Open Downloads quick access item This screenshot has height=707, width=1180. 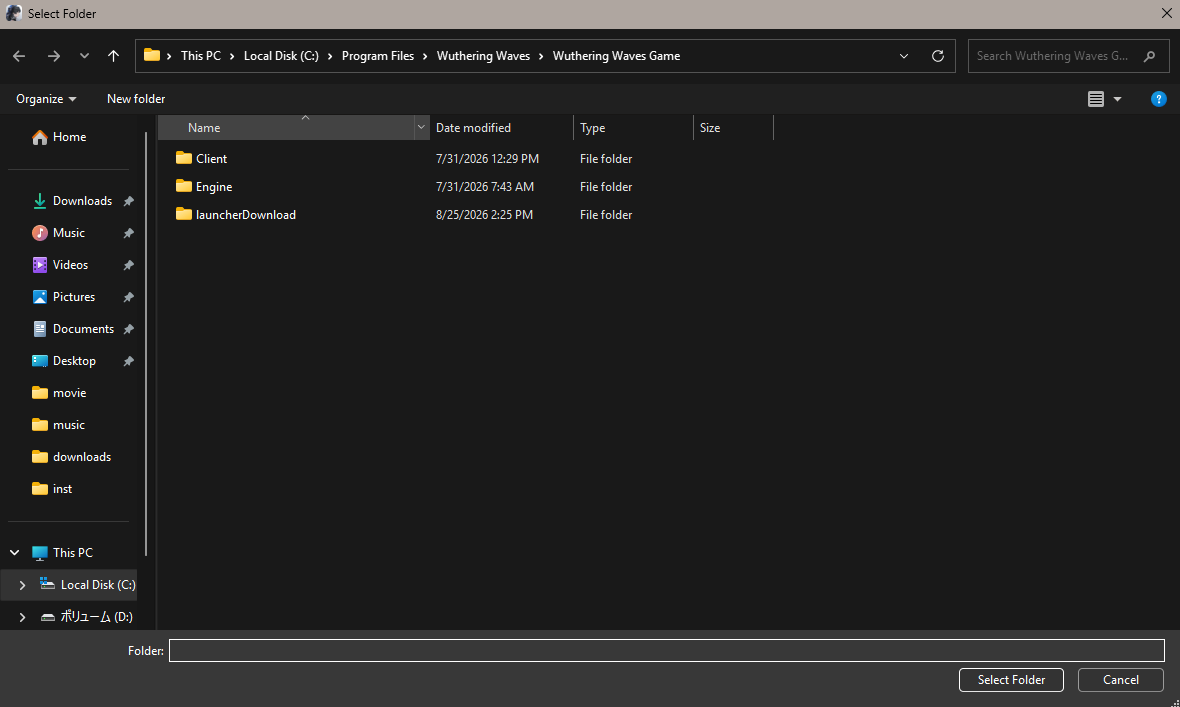[73, 201]
